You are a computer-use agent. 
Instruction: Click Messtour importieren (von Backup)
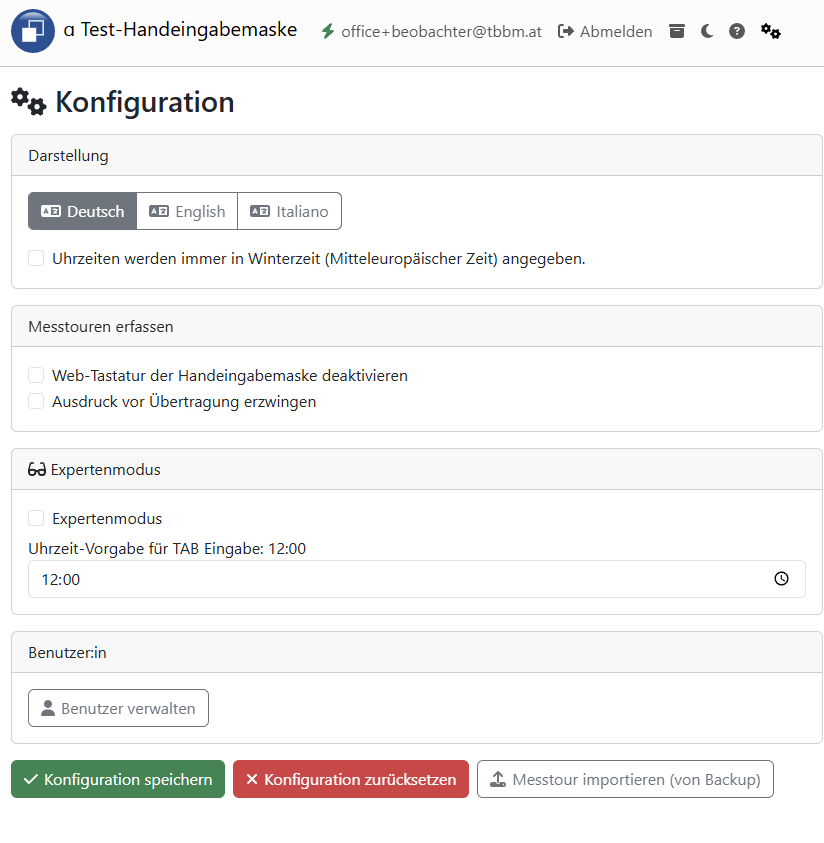pyautogui.click(x=625, y=779)
